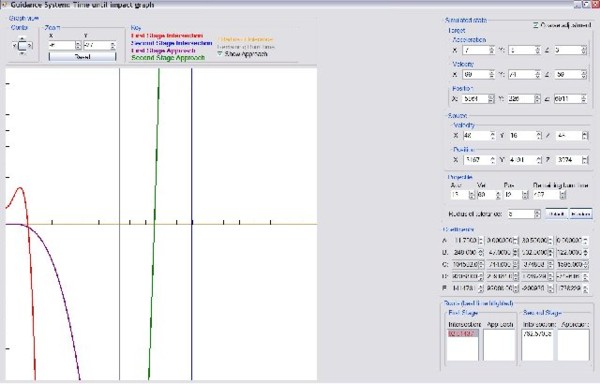
Task: Click 'First Stage Intersection' red key label
Action: [167, 36]
